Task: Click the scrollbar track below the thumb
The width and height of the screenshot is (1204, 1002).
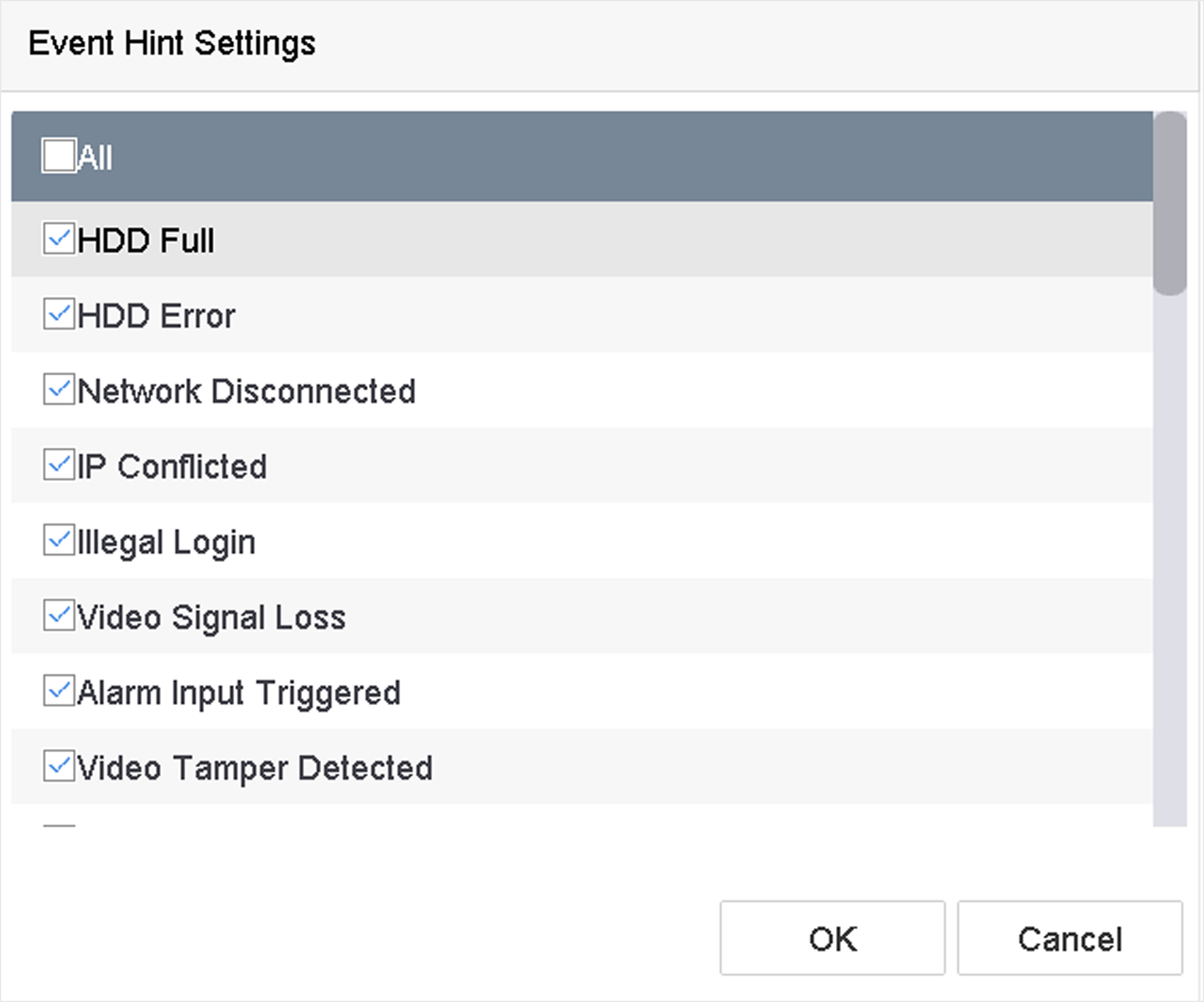Action: 1170,559
